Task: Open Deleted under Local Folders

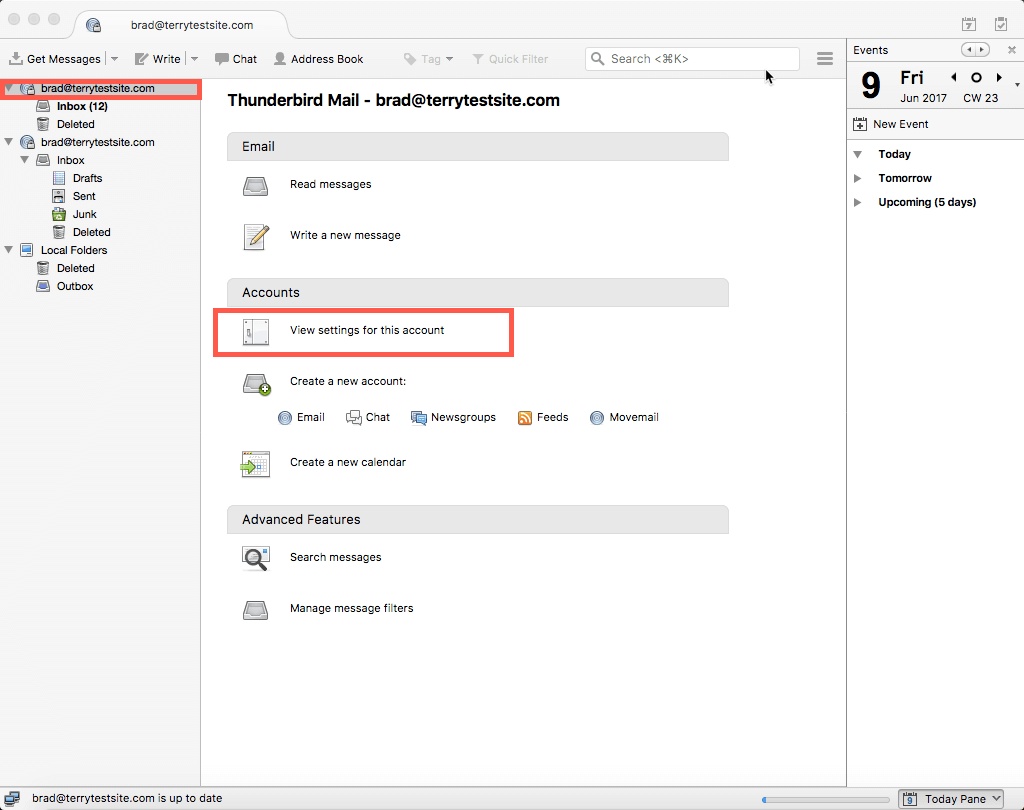Action: 75,268
